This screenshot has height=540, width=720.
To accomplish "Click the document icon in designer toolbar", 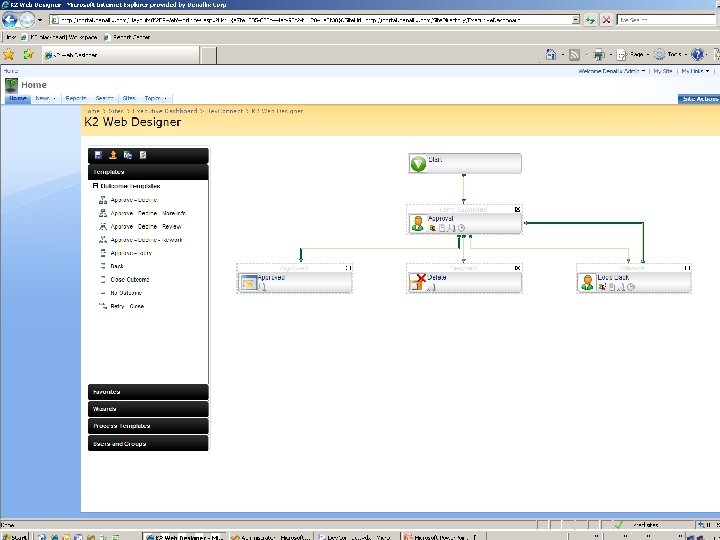I will [143, 155].
